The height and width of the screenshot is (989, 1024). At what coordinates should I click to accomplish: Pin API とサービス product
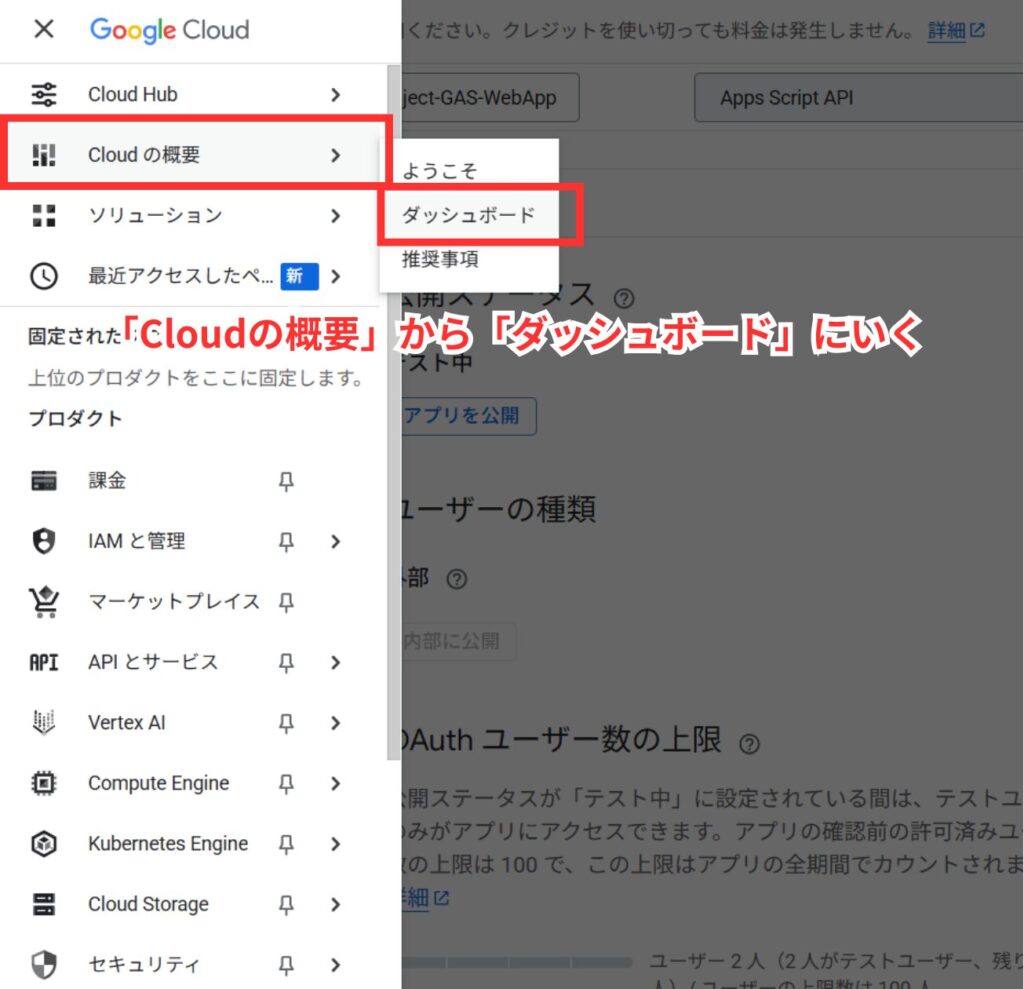coord(286,662)
